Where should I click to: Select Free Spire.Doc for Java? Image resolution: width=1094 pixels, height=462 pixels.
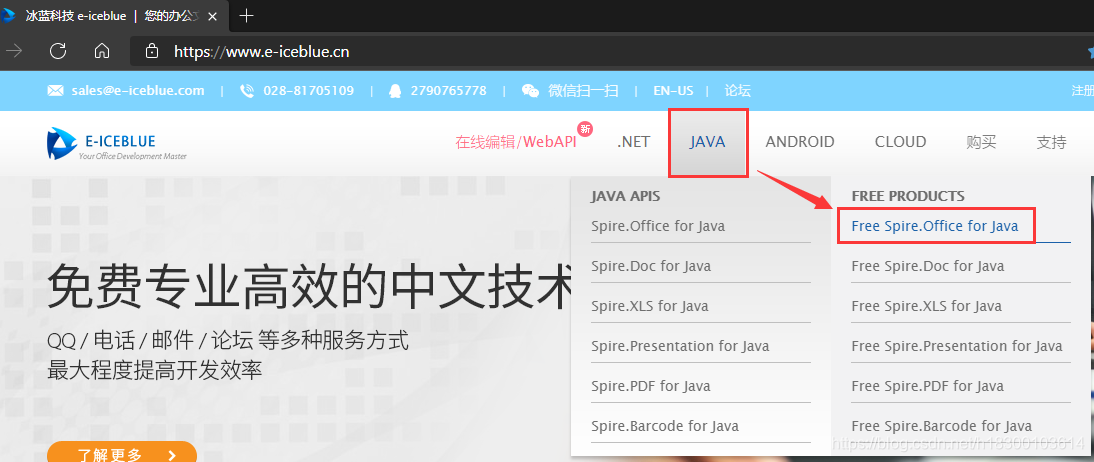928,266
